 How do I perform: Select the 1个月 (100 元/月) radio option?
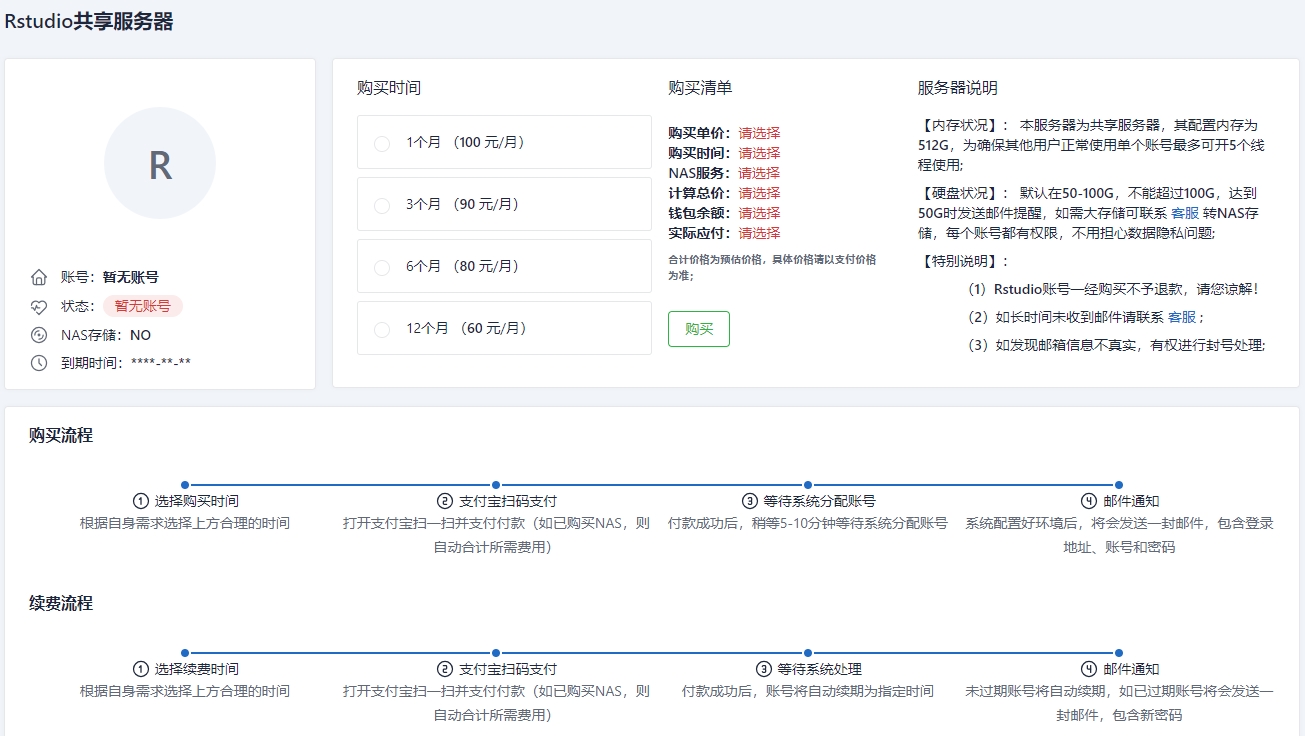[x=504, y=142]
